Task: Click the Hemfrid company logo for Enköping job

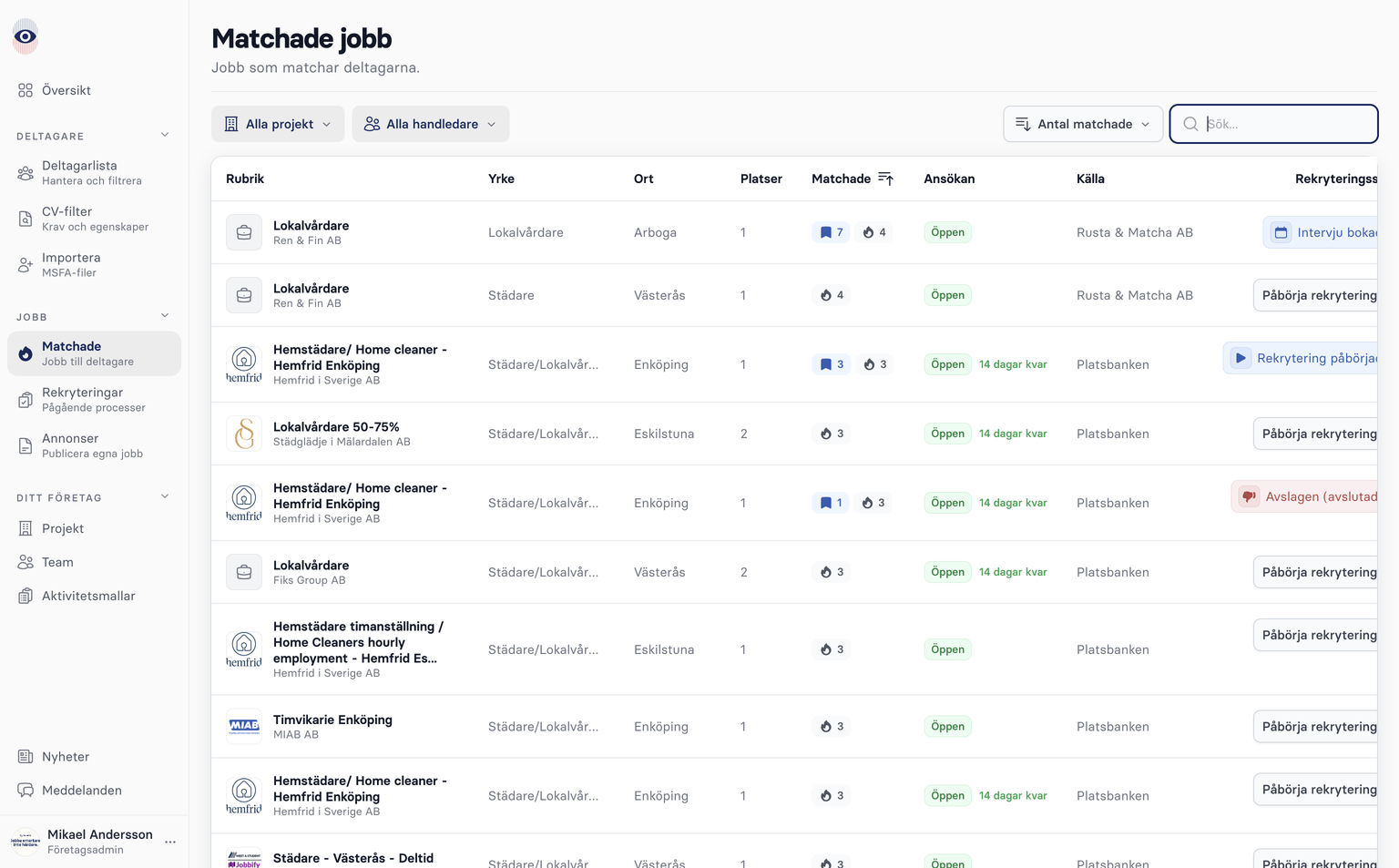Action: [243, 363]
